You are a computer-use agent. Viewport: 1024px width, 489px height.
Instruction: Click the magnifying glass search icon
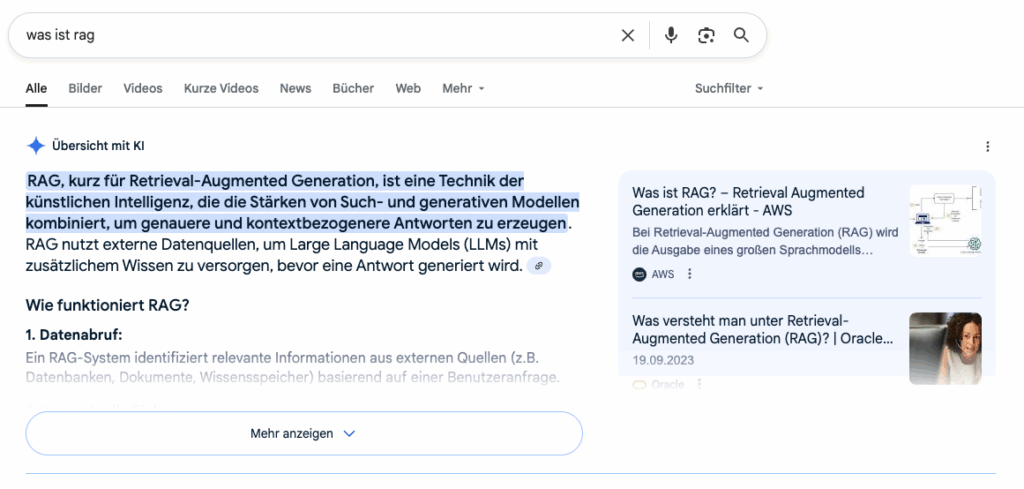(x=741, y=35)
